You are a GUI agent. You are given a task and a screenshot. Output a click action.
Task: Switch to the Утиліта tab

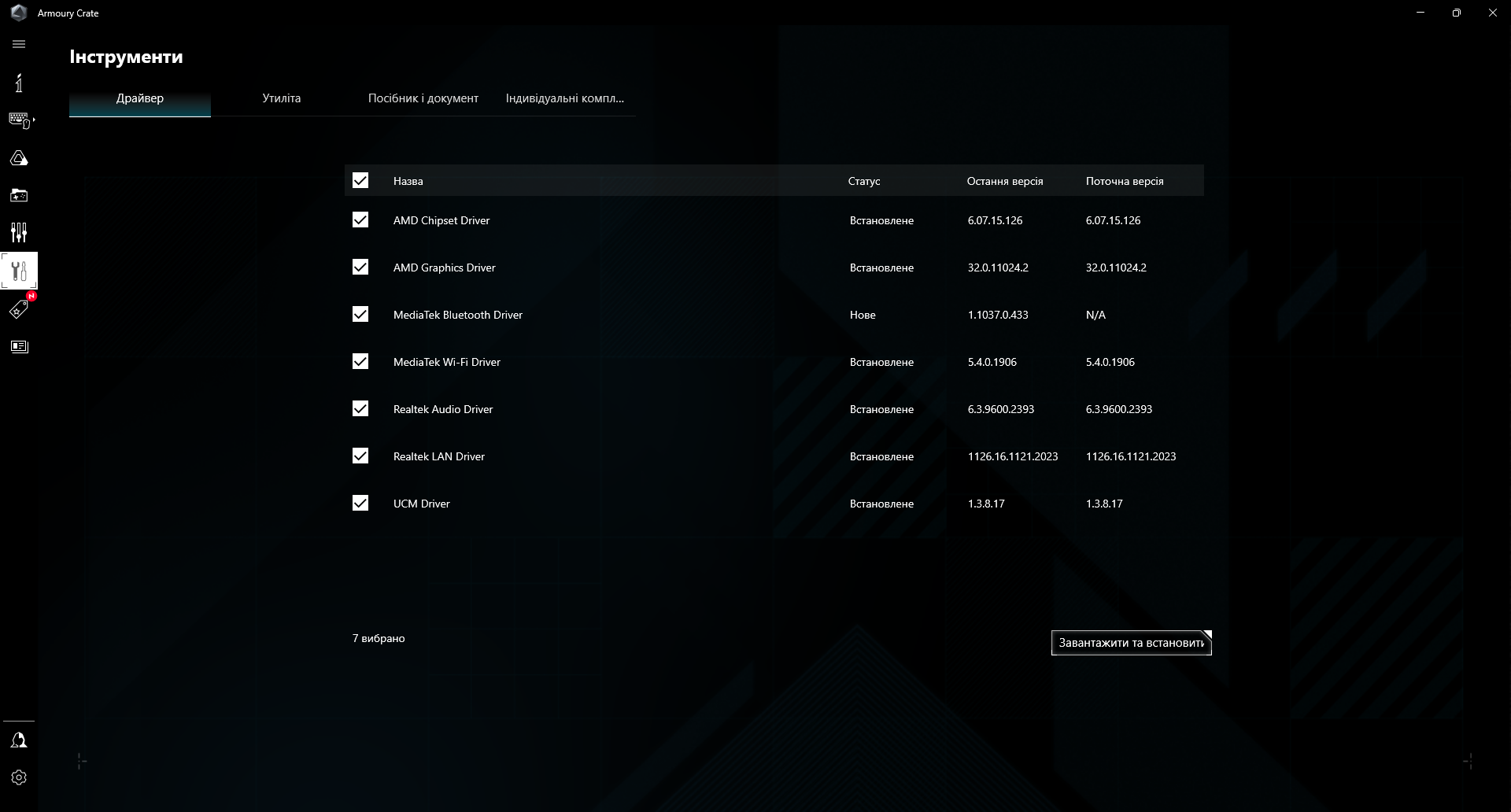[281, 98]
